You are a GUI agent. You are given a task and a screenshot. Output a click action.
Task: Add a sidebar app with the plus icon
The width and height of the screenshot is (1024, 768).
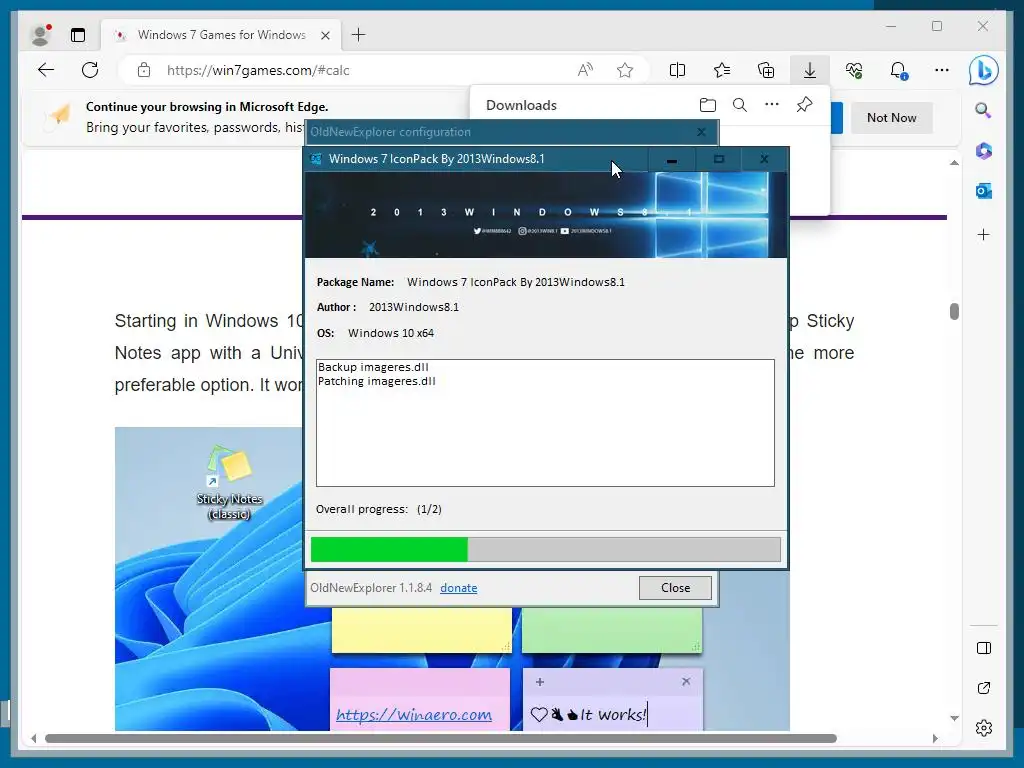(984, 234)
